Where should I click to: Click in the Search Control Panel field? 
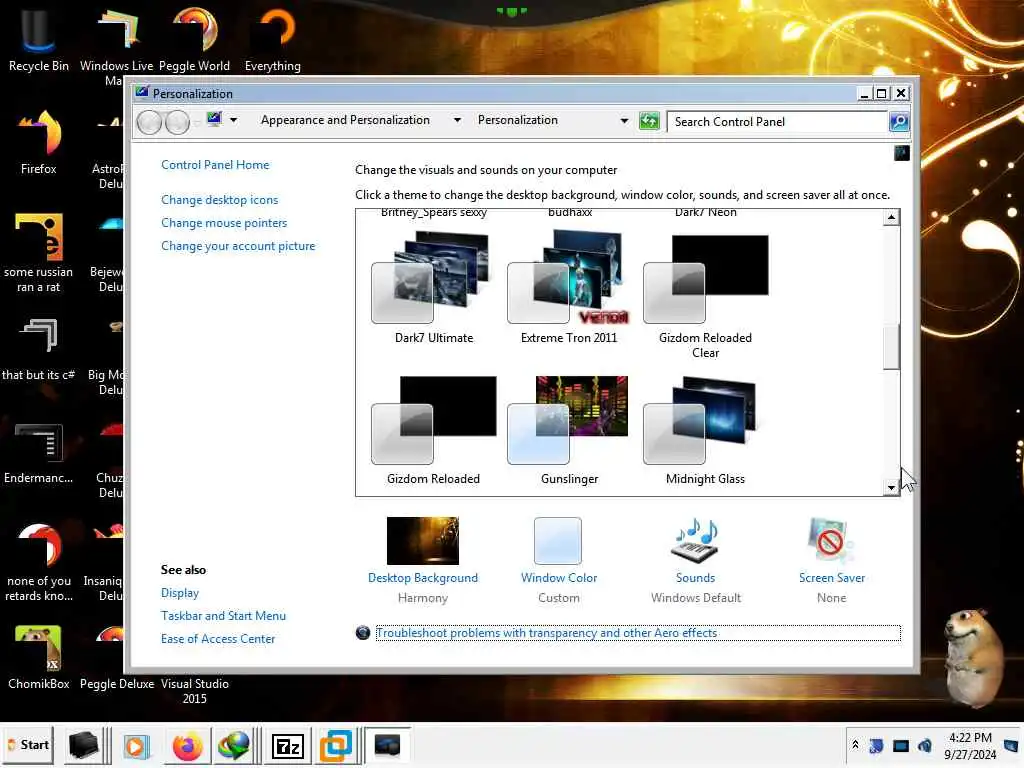(777, 121)
